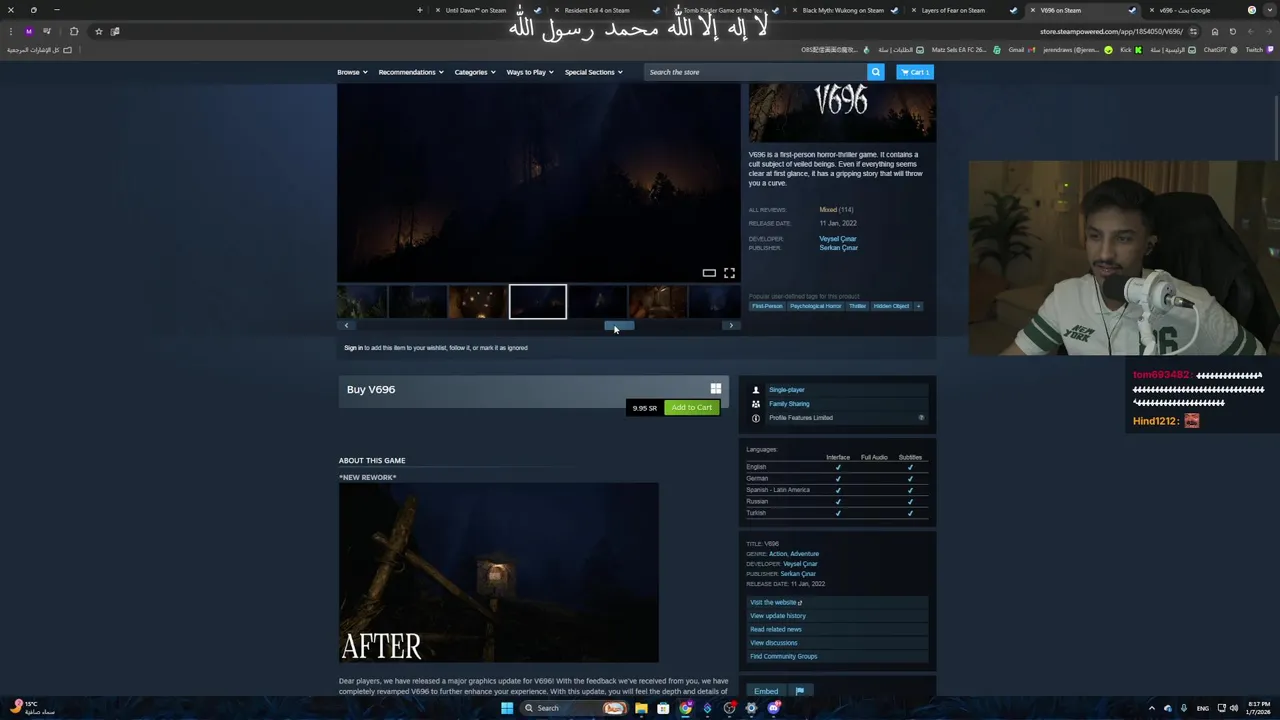Expand more tags with plus button
The image size is (1280, 720).
[918, 306]
